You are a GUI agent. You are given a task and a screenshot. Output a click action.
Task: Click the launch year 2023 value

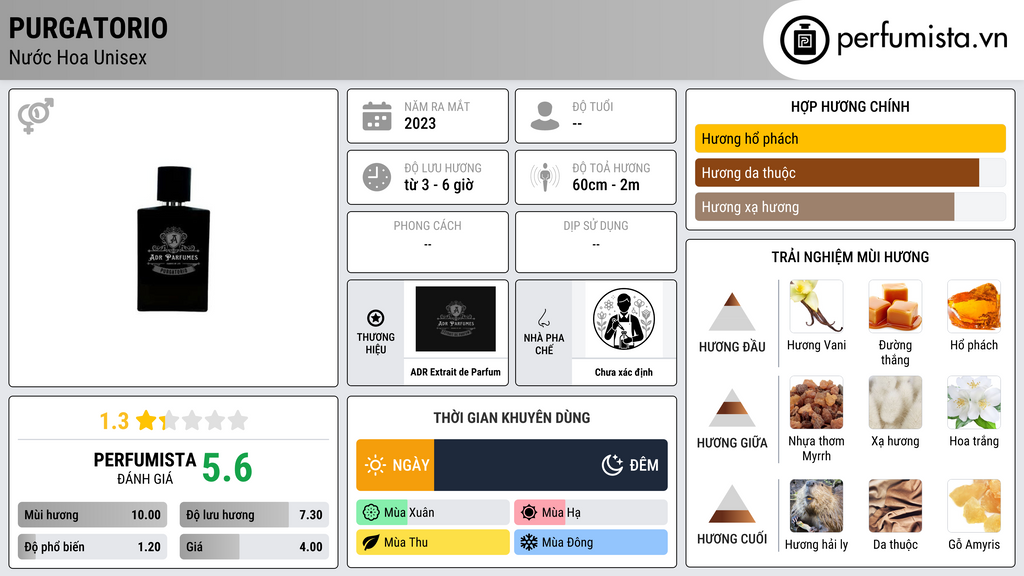420,123
